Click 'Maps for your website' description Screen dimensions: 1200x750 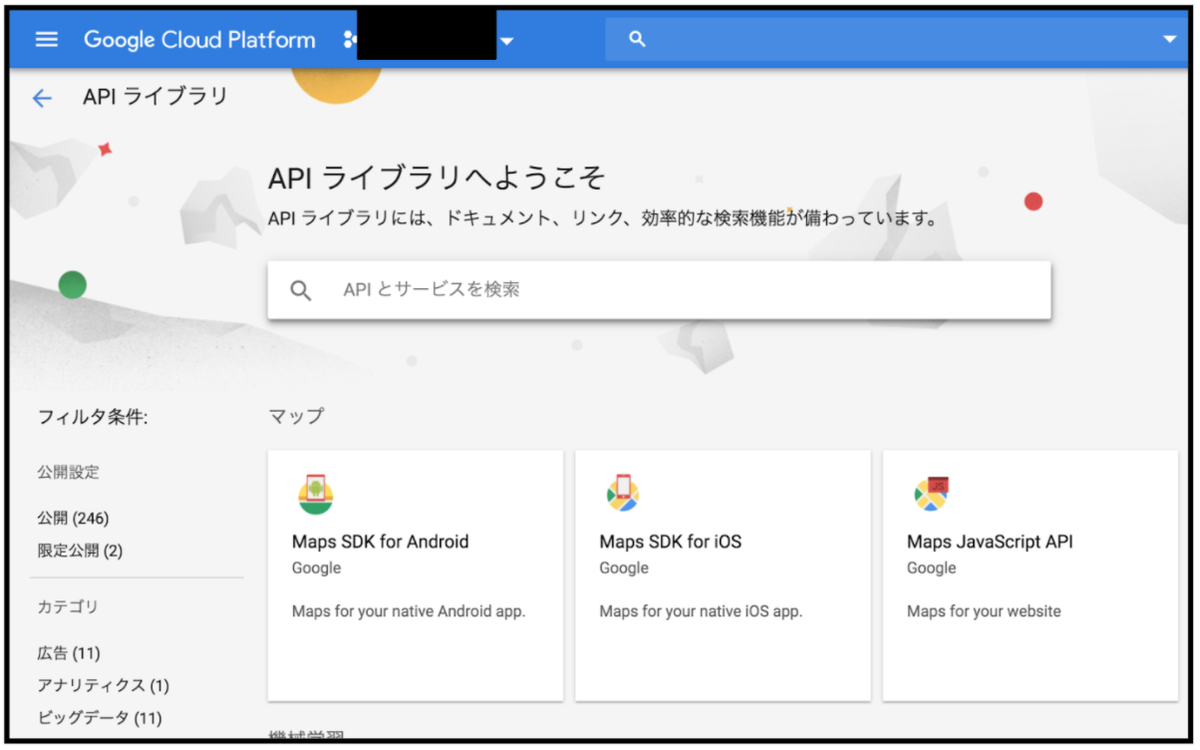point(984,611)
